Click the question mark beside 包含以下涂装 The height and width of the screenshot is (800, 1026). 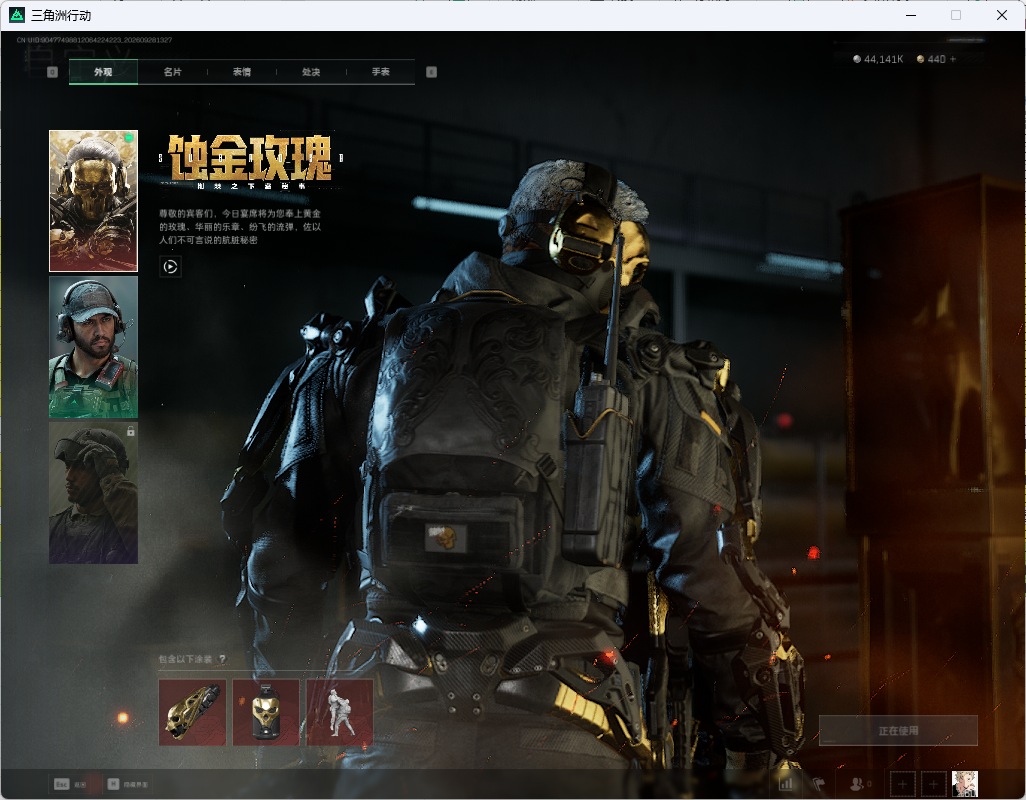[222, 659]
